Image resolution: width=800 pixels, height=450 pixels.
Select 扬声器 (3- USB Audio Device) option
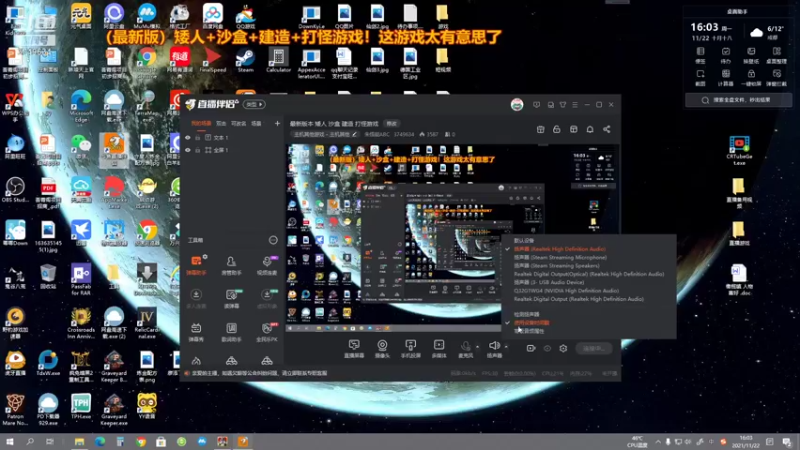coord(549,282)
